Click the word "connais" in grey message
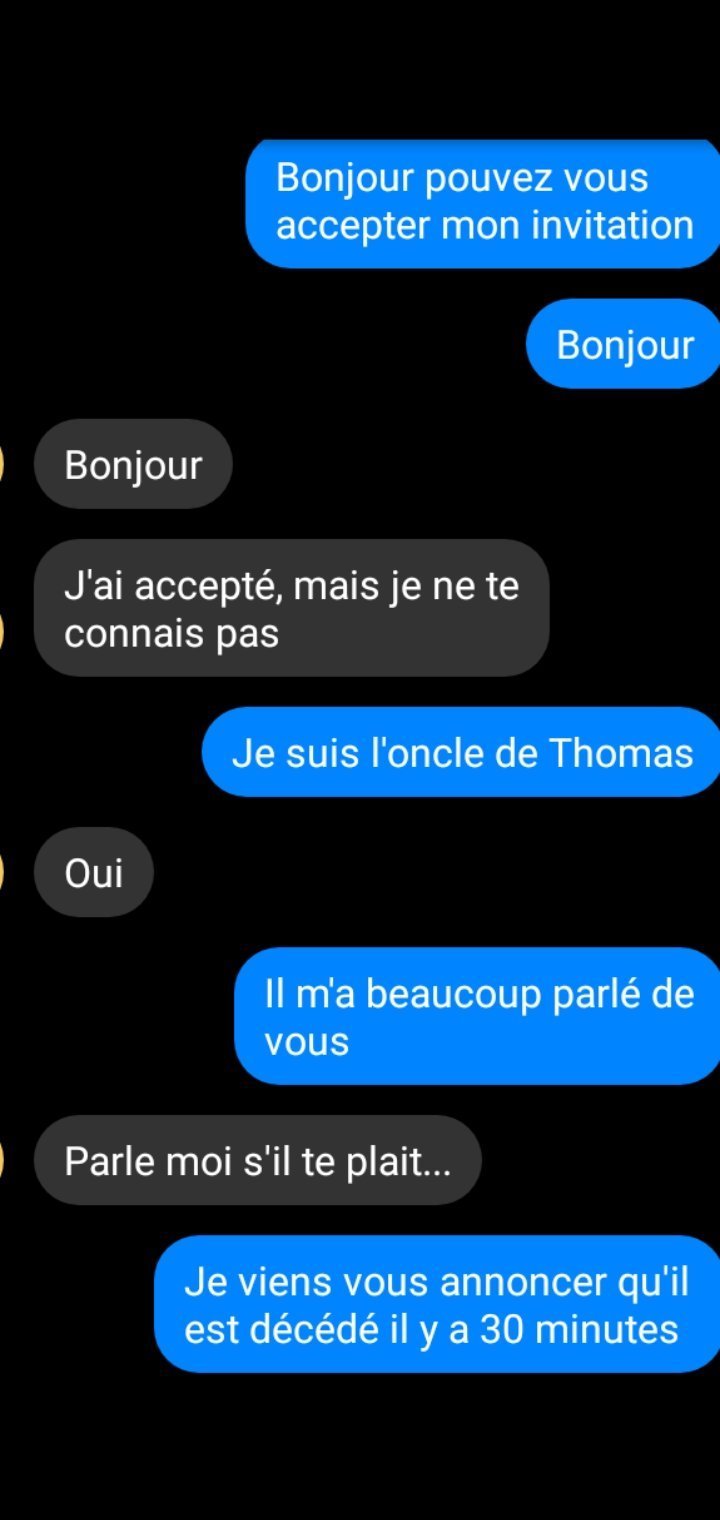 click(120, 634)
